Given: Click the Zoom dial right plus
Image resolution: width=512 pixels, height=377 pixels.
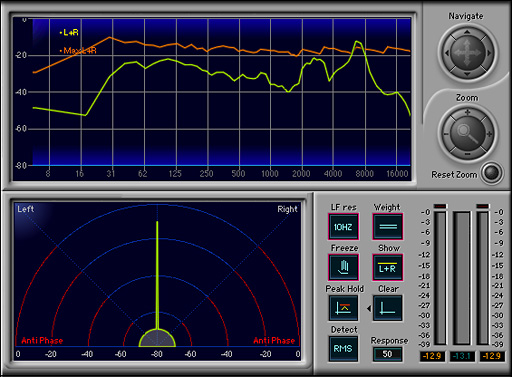Looking at the screenshot, I should [489, 134].
